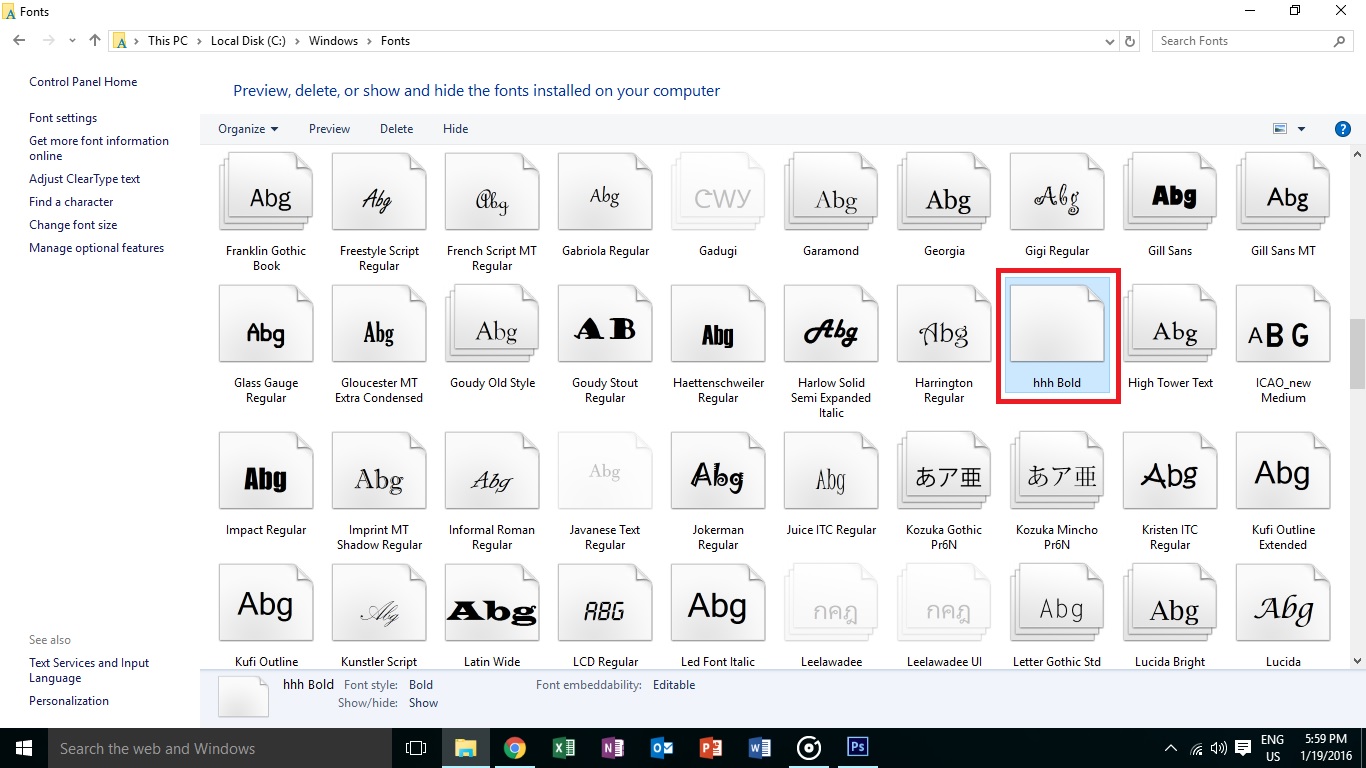This screenshot has height=768, width=1366.
Task: Expand the view options dropdown arrow
Action: click(x=1301, y=129)
